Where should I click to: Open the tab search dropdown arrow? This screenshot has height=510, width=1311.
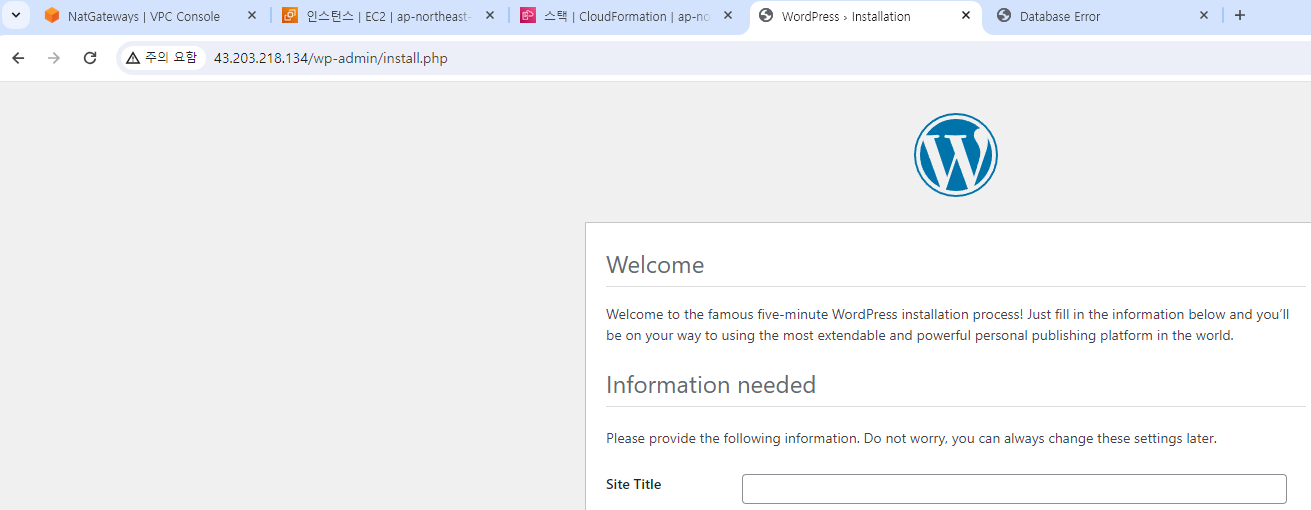pos(16,15)
